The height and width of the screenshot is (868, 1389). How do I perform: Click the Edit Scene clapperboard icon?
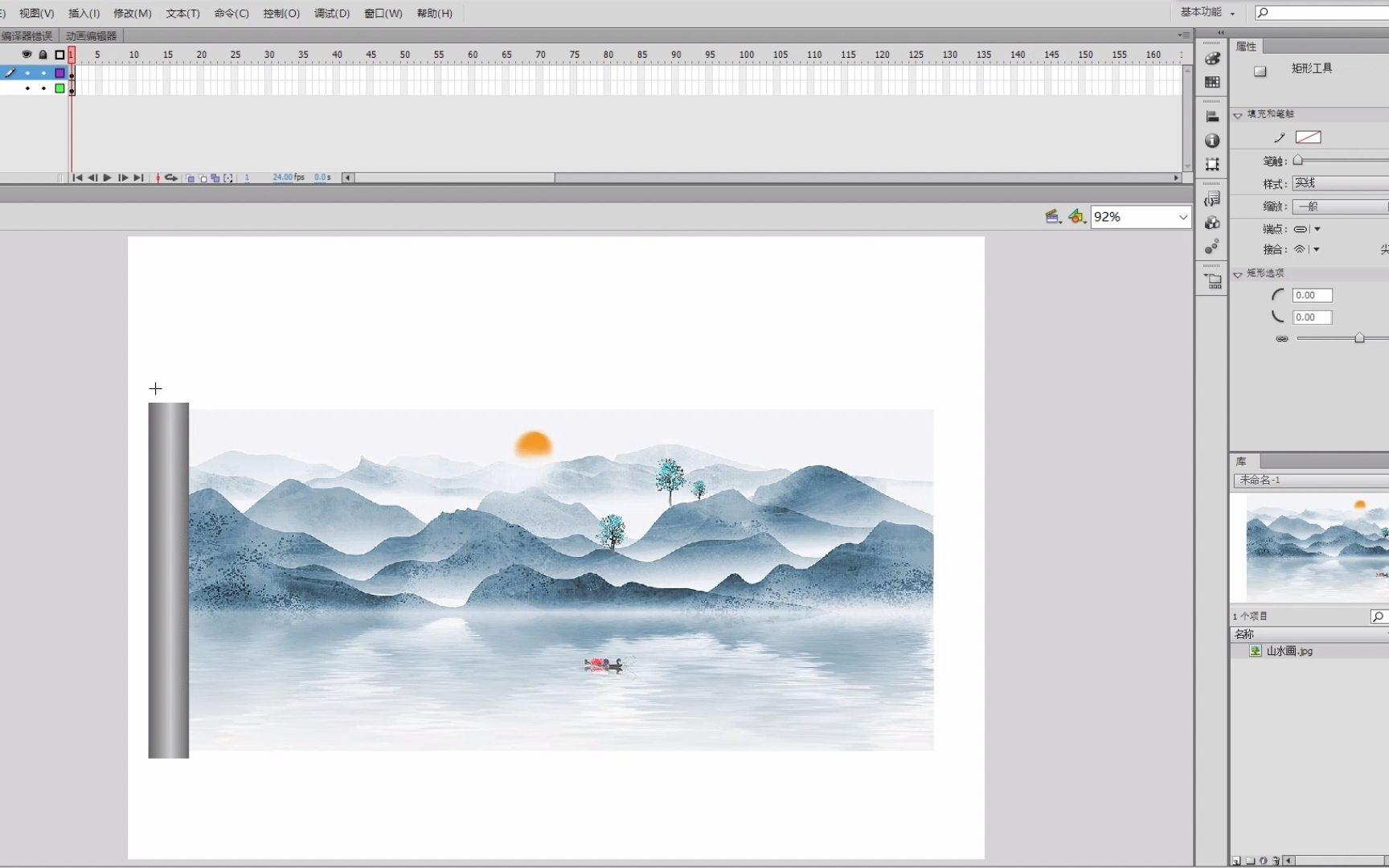click(x=1053, y=216)
